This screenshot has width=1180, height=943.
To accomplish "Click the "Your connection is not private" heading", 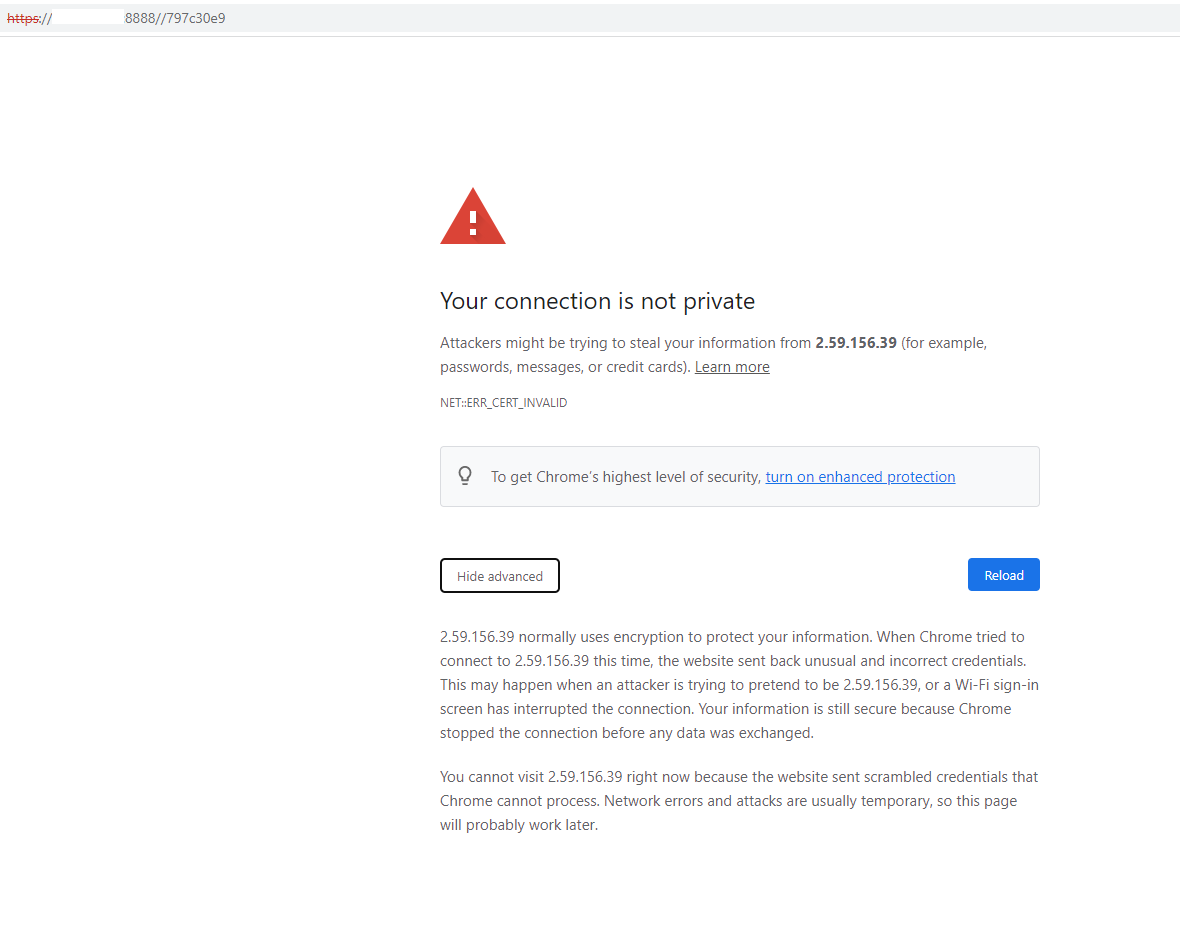I will coord(597,301).
